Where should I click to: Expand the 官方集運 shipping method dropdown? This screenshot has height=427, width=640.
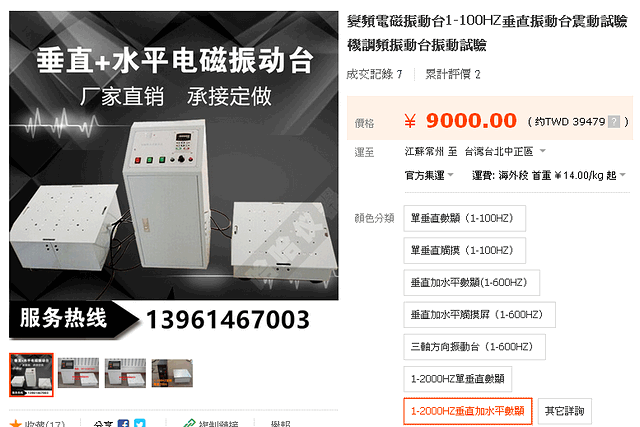pyautogui.click(x=451, y=175)
